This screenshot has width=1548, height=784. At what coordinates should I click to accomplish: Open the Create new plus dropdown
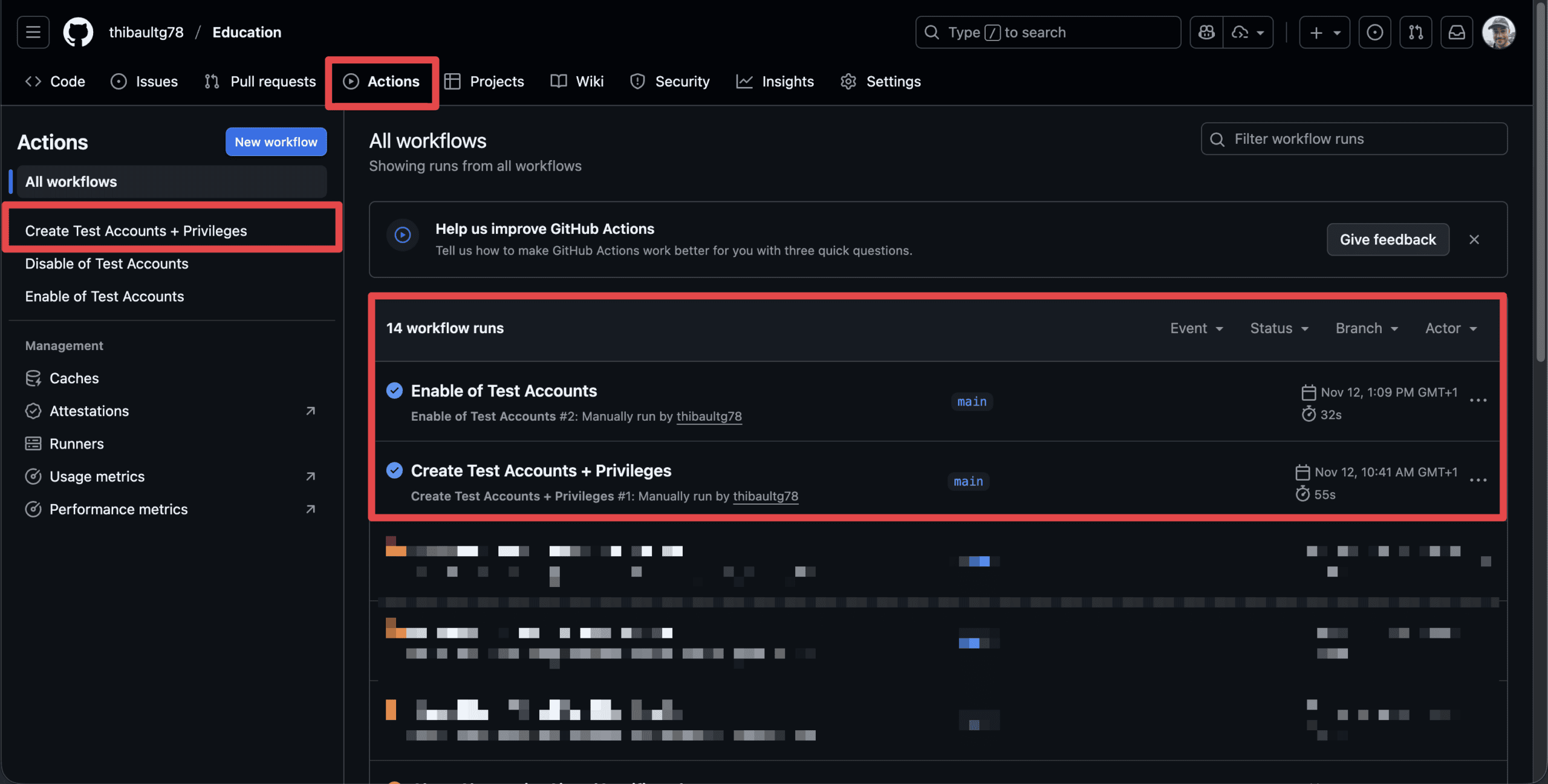coord(1324,32)
